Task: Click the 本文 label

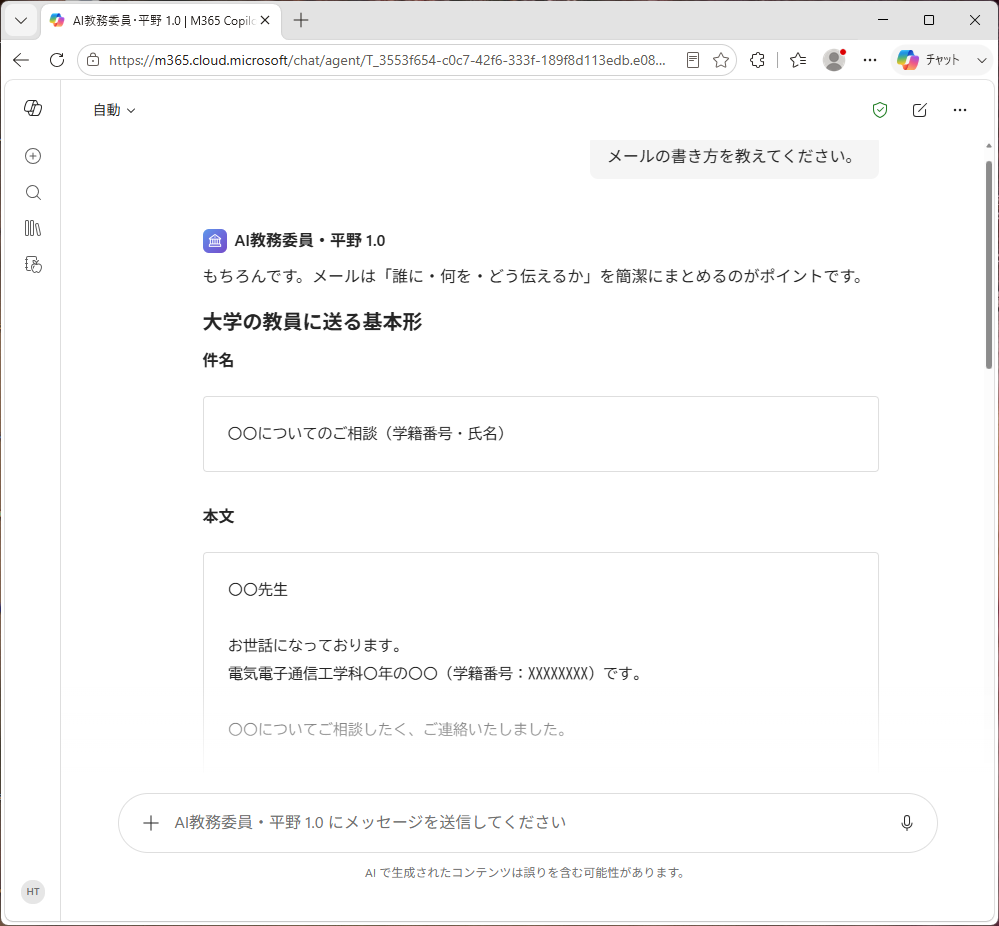Action: pos(219,517)
